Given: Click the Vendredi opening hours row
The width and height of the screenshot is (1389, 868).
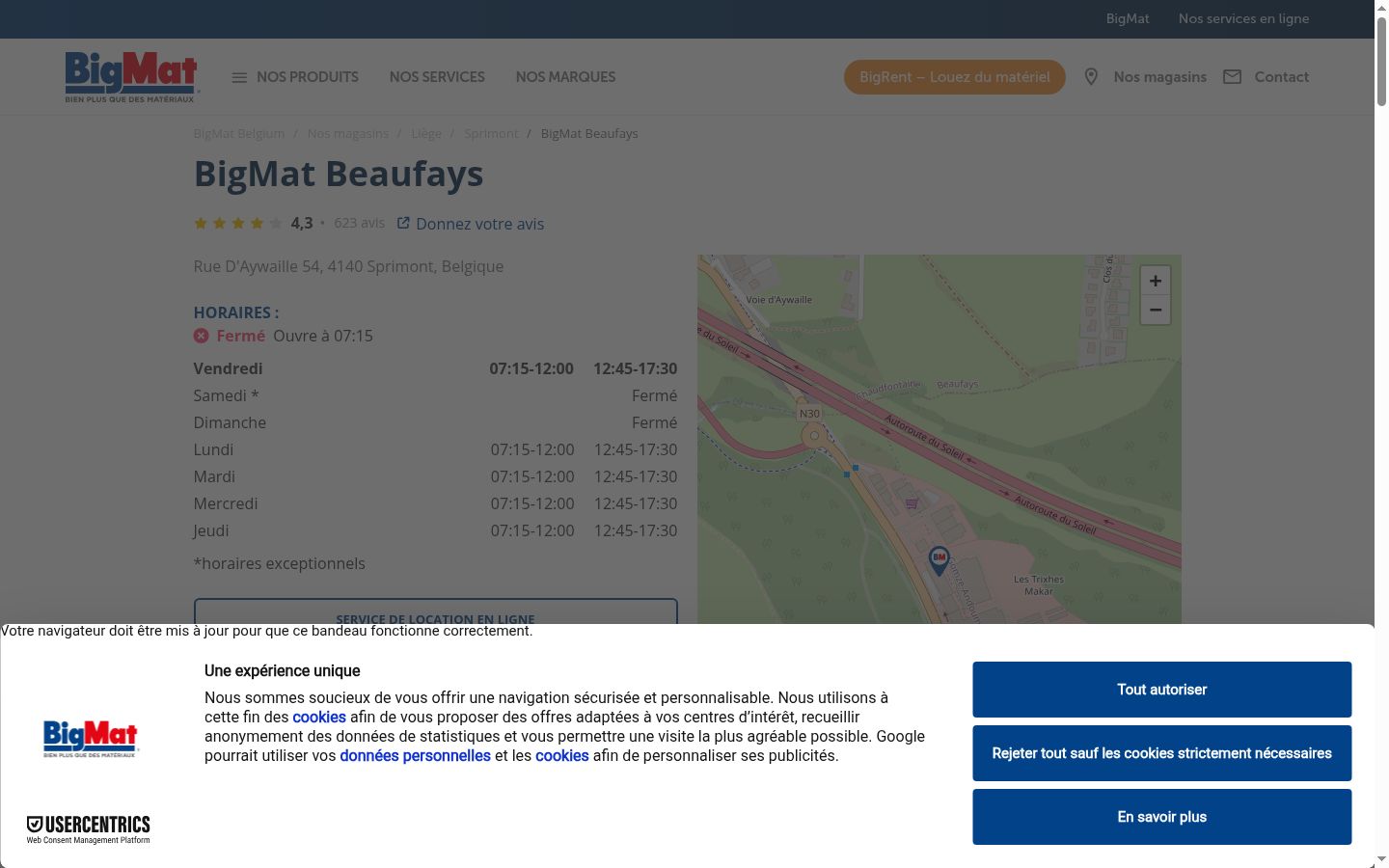Looking at the screenshot, I should [x=435, y=368].
